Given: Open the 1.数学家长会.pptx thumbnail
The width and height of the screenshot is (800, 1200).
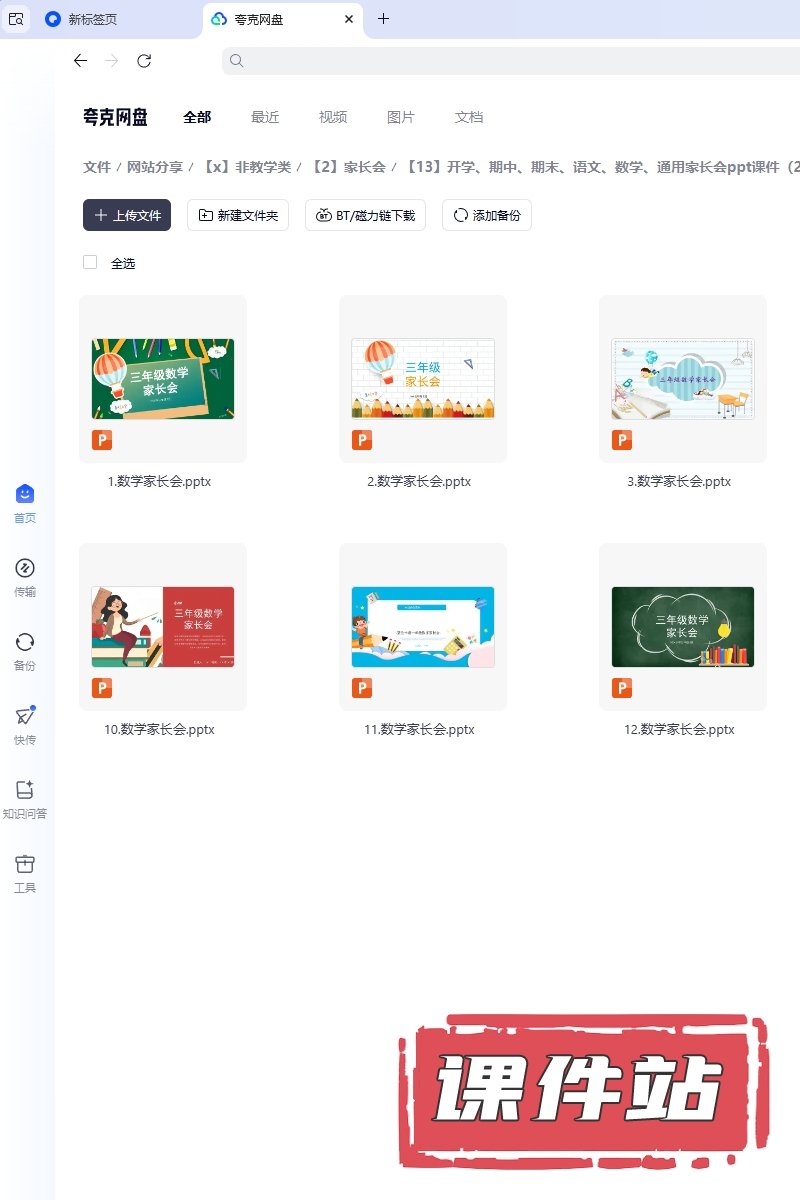Looking at the screenshot, I should pyautogui.click(x=163, y=379).
